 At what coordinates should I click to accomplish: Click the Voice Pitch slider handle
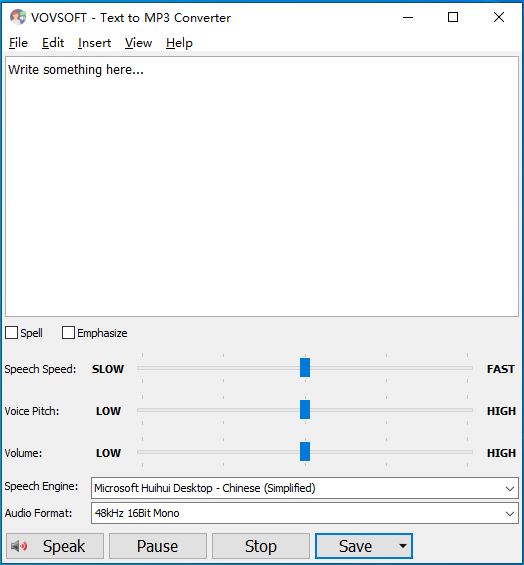(x=305, y=409)
